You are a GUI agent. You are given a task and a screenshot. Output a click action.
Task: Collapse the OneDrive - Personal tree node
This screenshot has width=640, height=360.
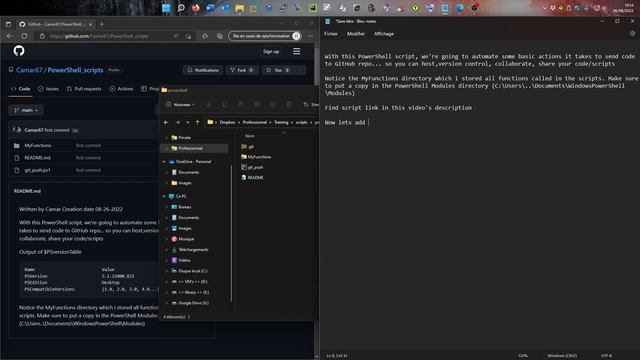click(164, 162)
